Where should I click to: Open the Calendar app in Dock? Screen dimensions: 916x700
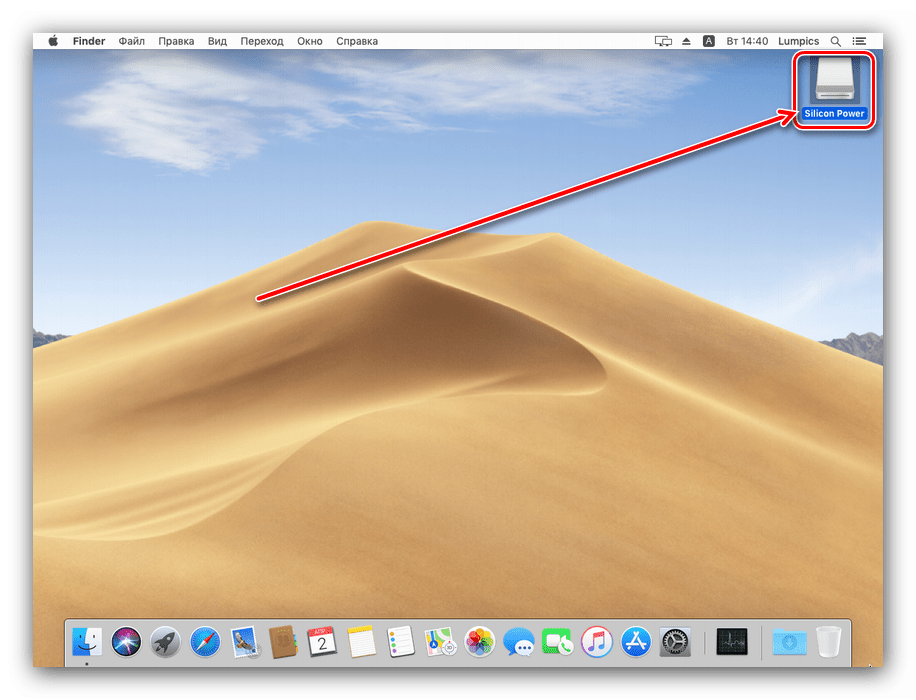tap(322, 641)
